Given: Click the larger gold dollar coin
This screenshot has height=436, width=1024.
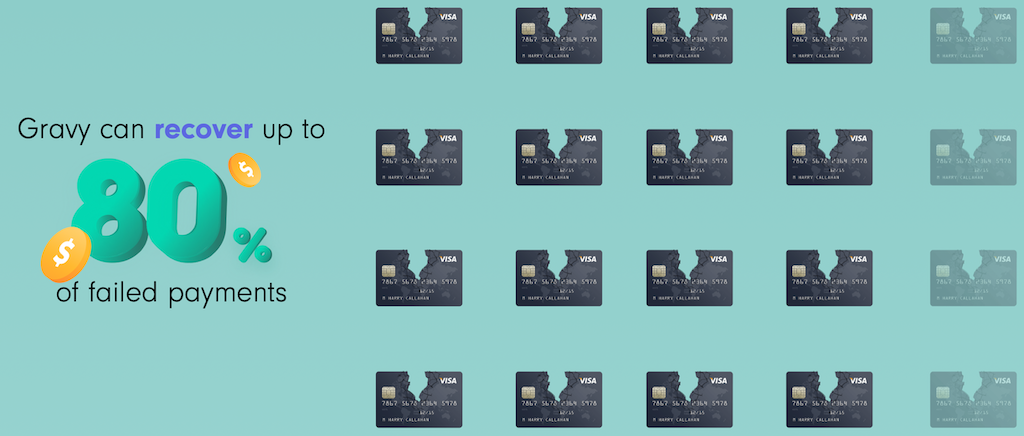Looking at the screenshot, I should (65, 254).
